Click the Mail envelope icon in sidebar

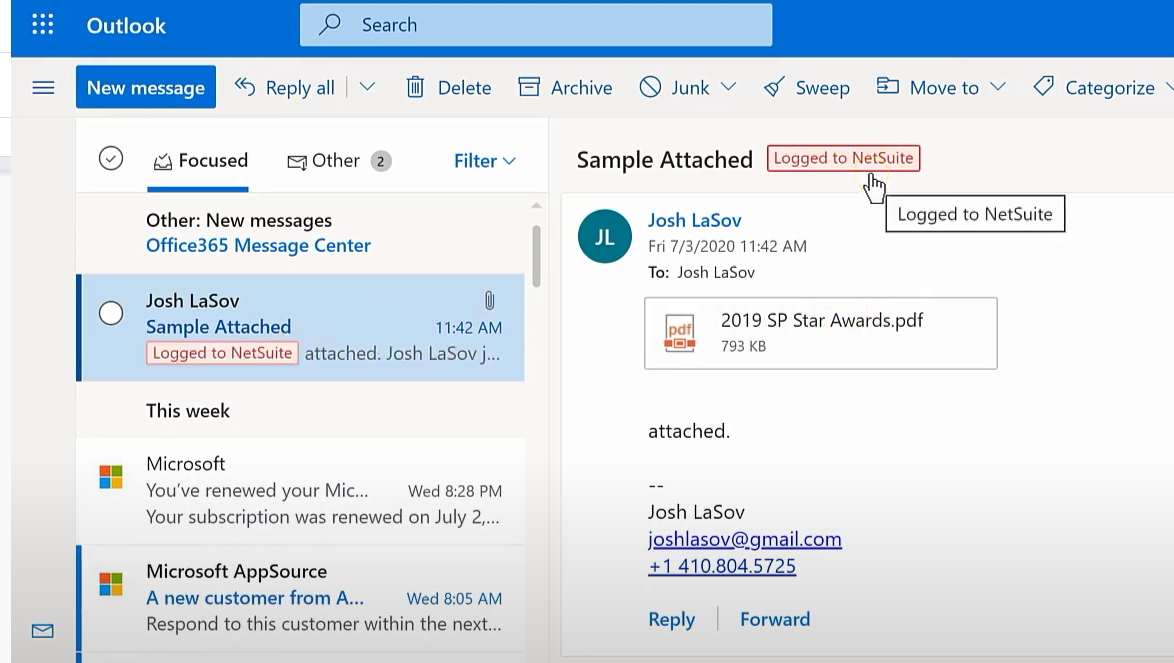tap(43, 631)
